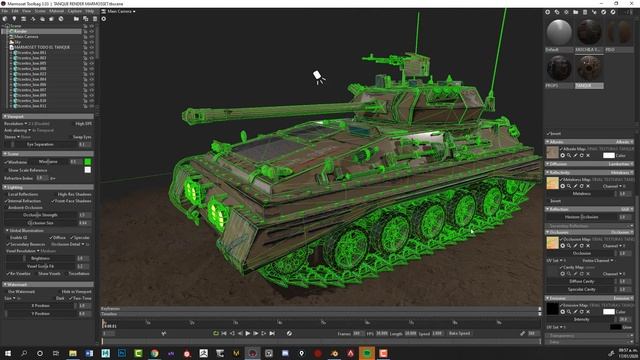640x360 pixels.
Task: Open the Edit menu
Action: 15,11
